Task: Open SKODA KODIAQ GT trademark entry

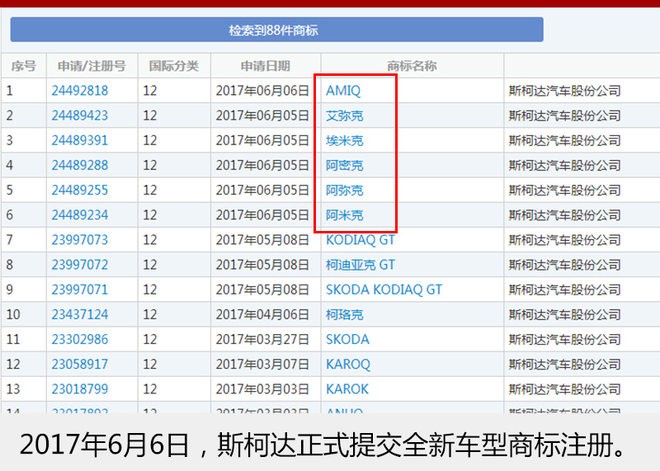Action: tap(384, 290)
